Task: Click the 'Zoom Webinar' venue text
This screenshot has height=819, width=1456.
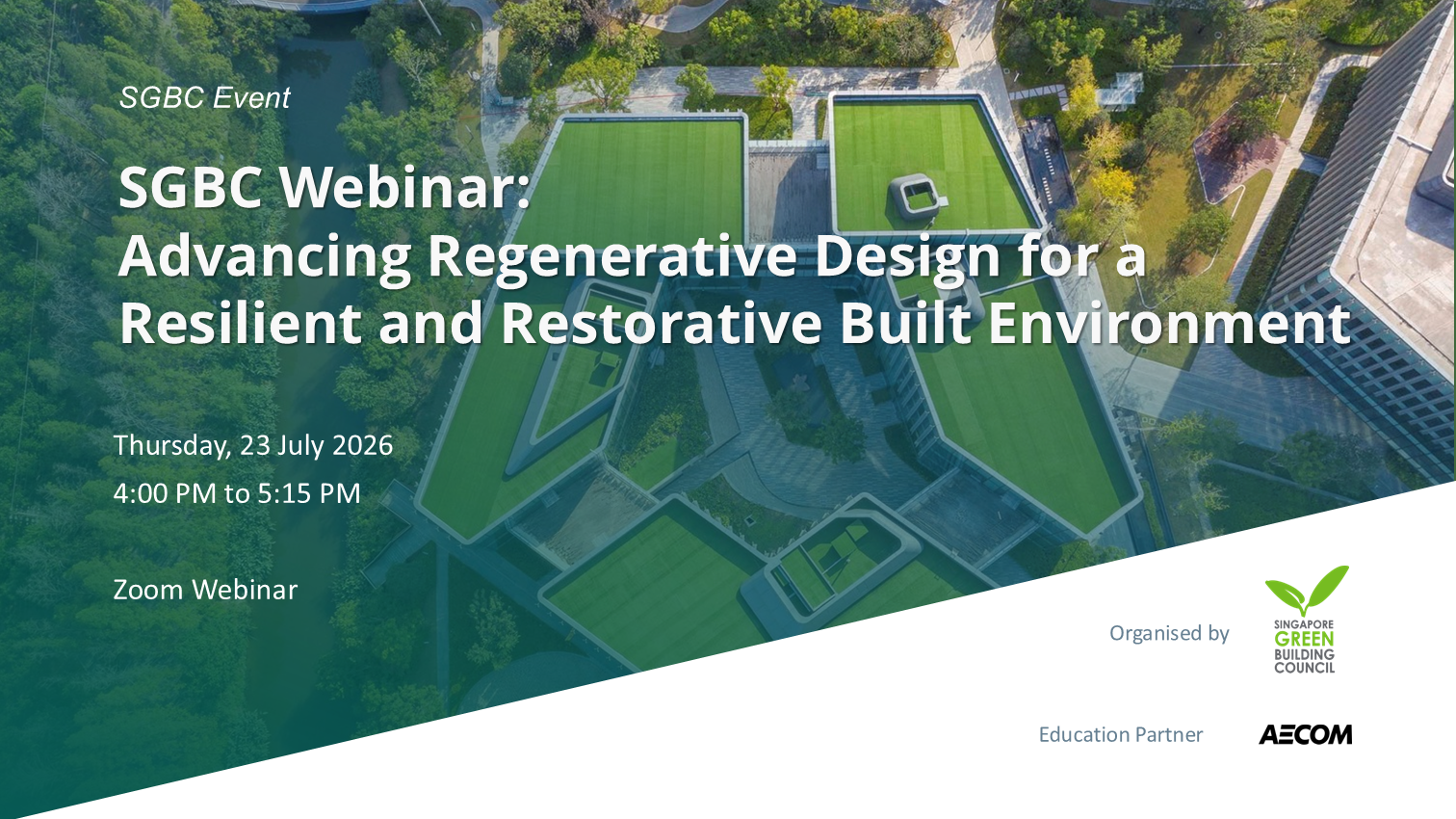Action: pyautogui.click(x=205, y=590)
